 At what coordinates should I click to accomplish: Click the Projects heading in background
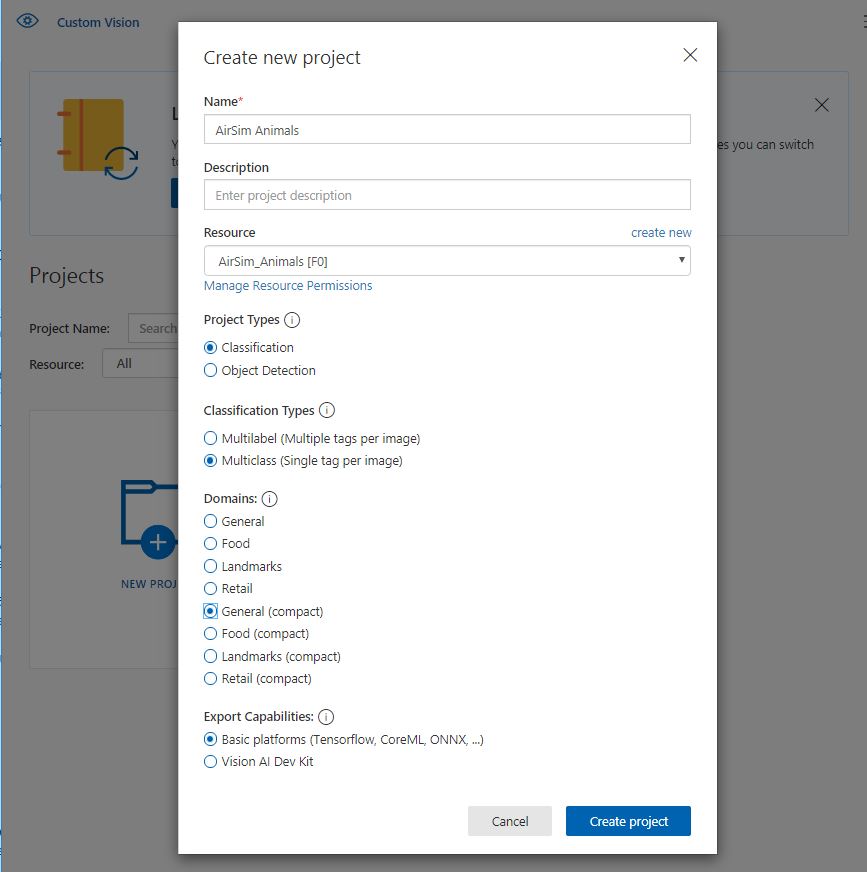pos(67,276)
